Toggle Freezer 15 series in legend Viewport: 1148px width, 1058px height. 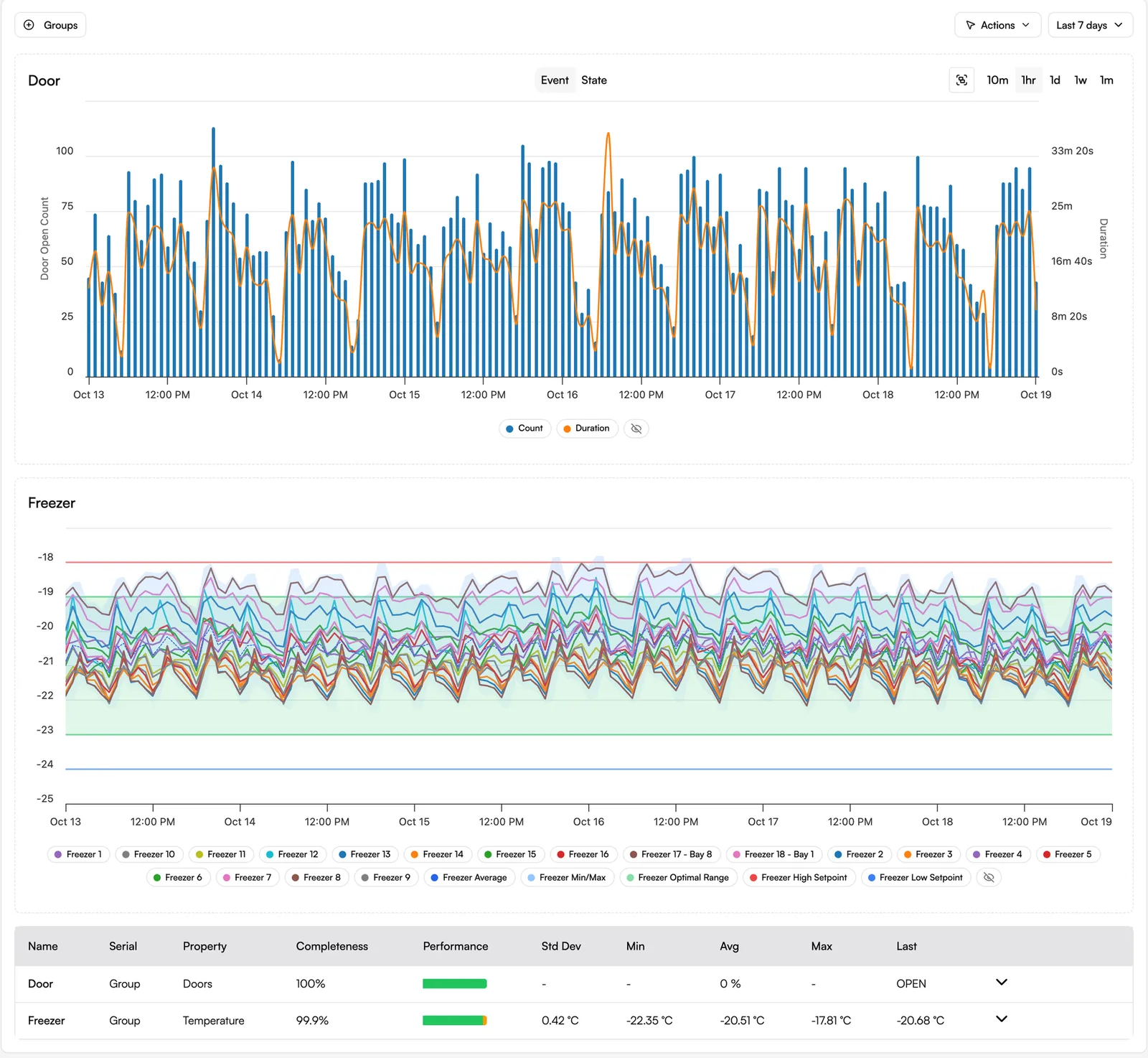[x=510, y=854]
